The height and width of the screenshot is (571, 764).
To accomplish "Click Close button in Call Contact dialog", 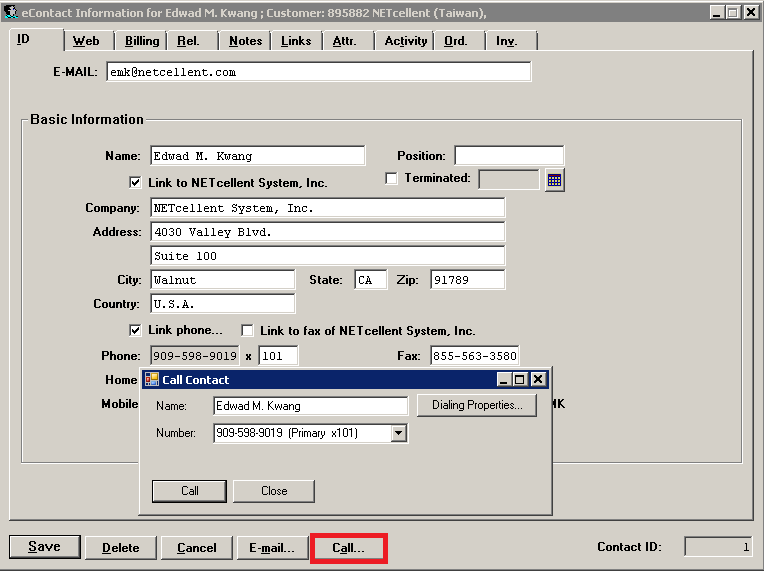I will 274,491.
